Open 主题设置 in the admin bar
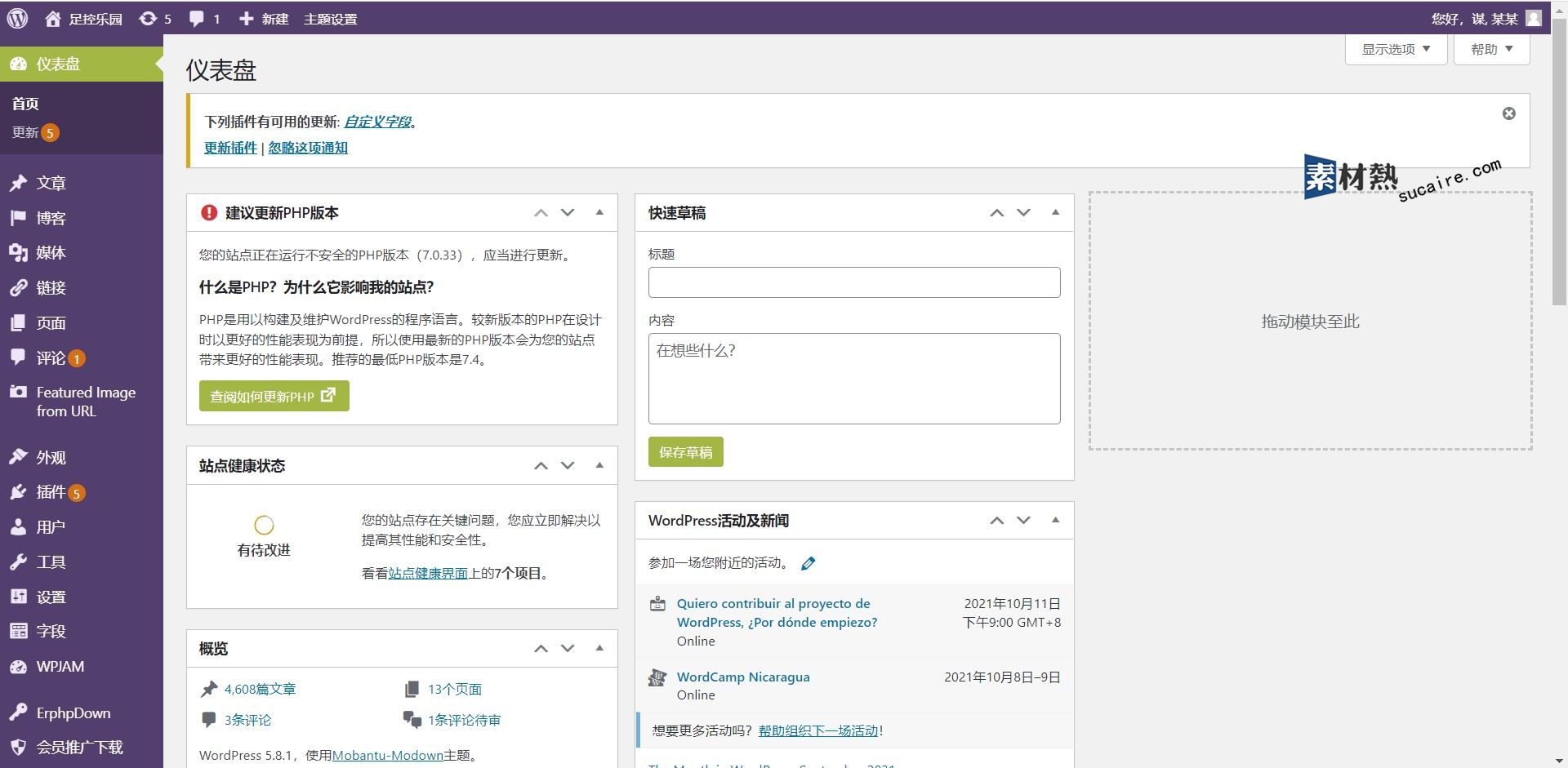This screenshot has width=1568, height=768. tap(331, 19)
